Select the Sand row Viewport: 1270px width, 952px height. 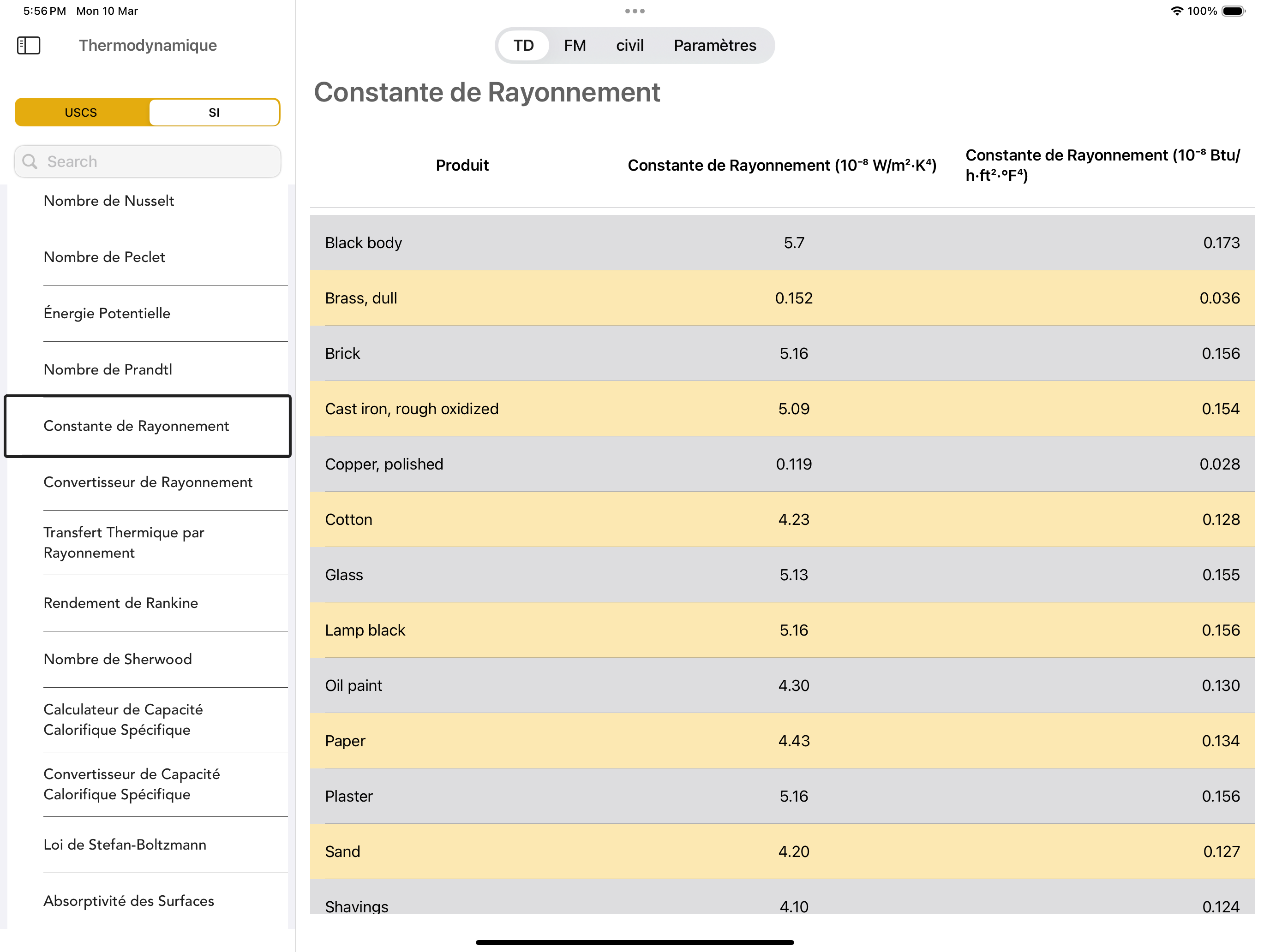[782, 852]
